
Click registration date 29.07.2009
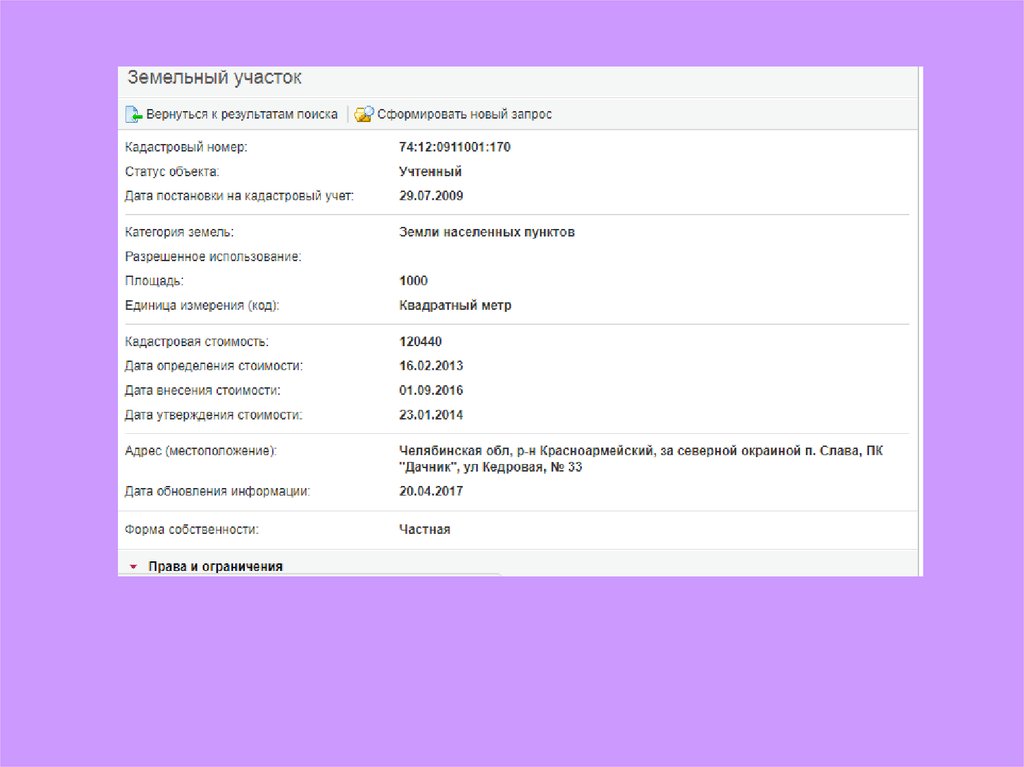[x=431, y=196]
